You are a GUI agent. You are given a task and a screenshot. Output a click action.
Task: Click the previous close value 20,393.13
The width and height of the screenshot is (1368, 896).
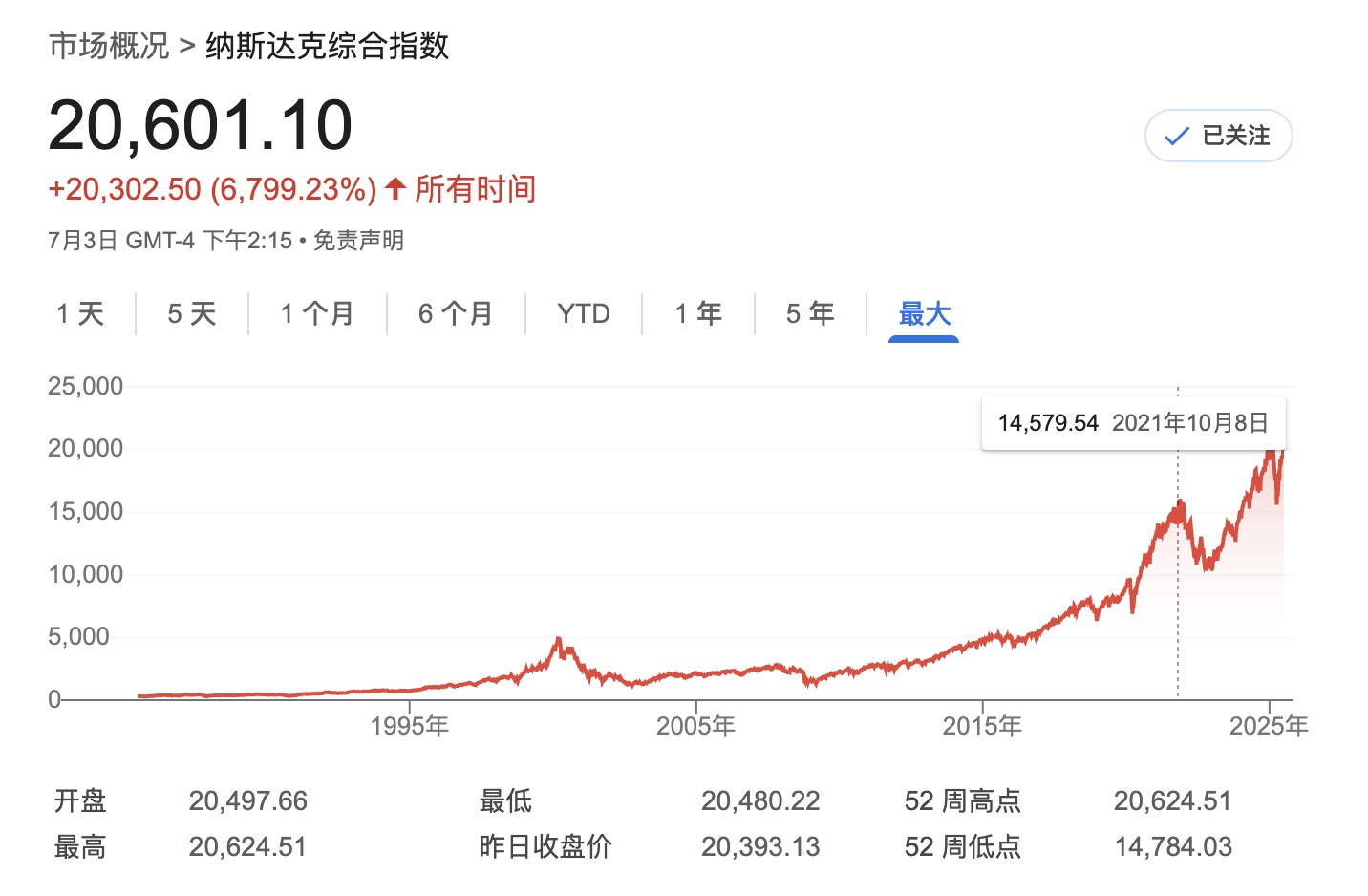point(760,846)
